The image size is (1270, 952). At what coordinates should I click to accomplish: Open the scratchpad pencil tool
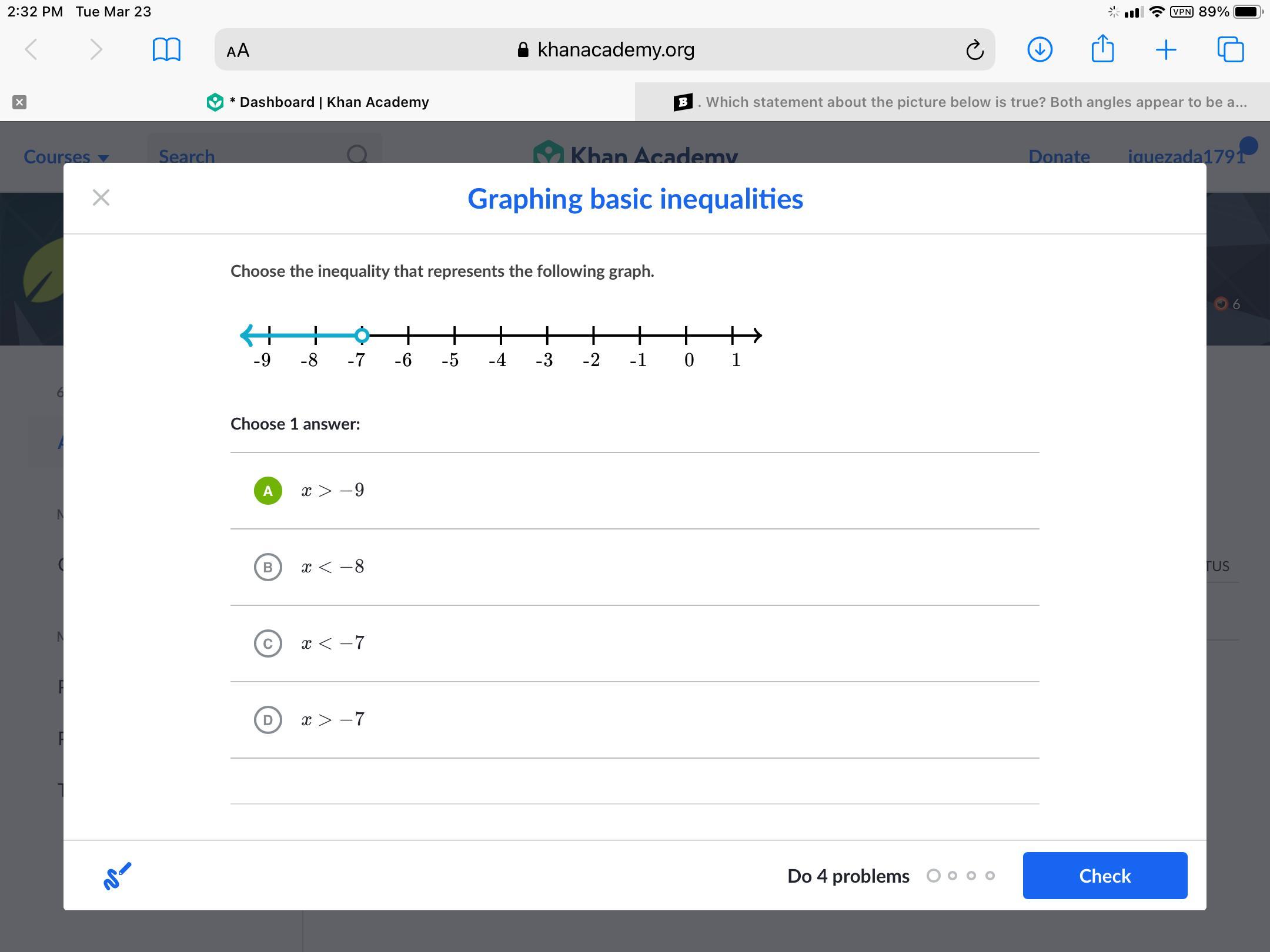[117, 876]
